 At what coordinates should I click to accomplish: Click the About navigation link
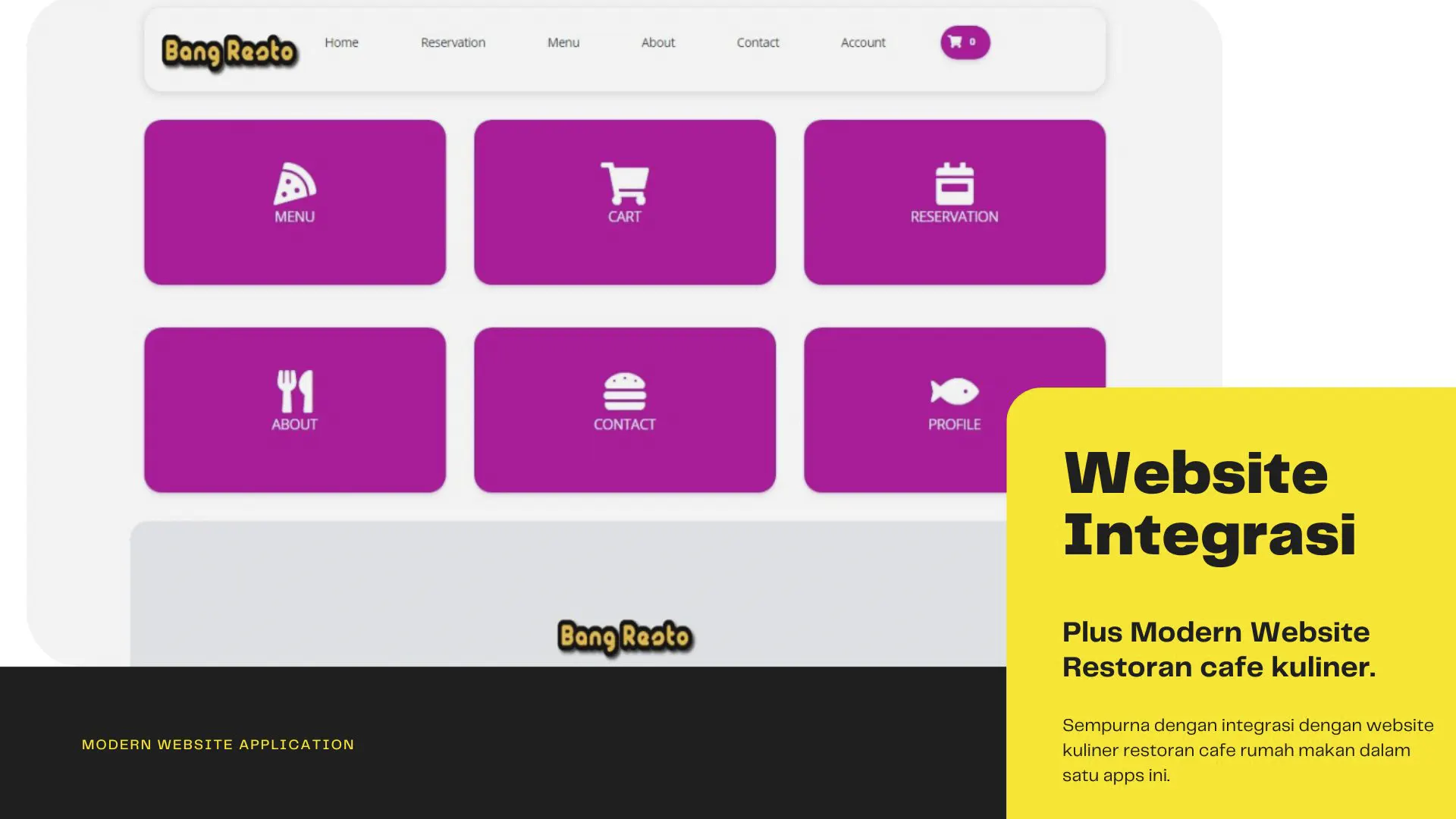pyautogui.click(x=658, y=42)
